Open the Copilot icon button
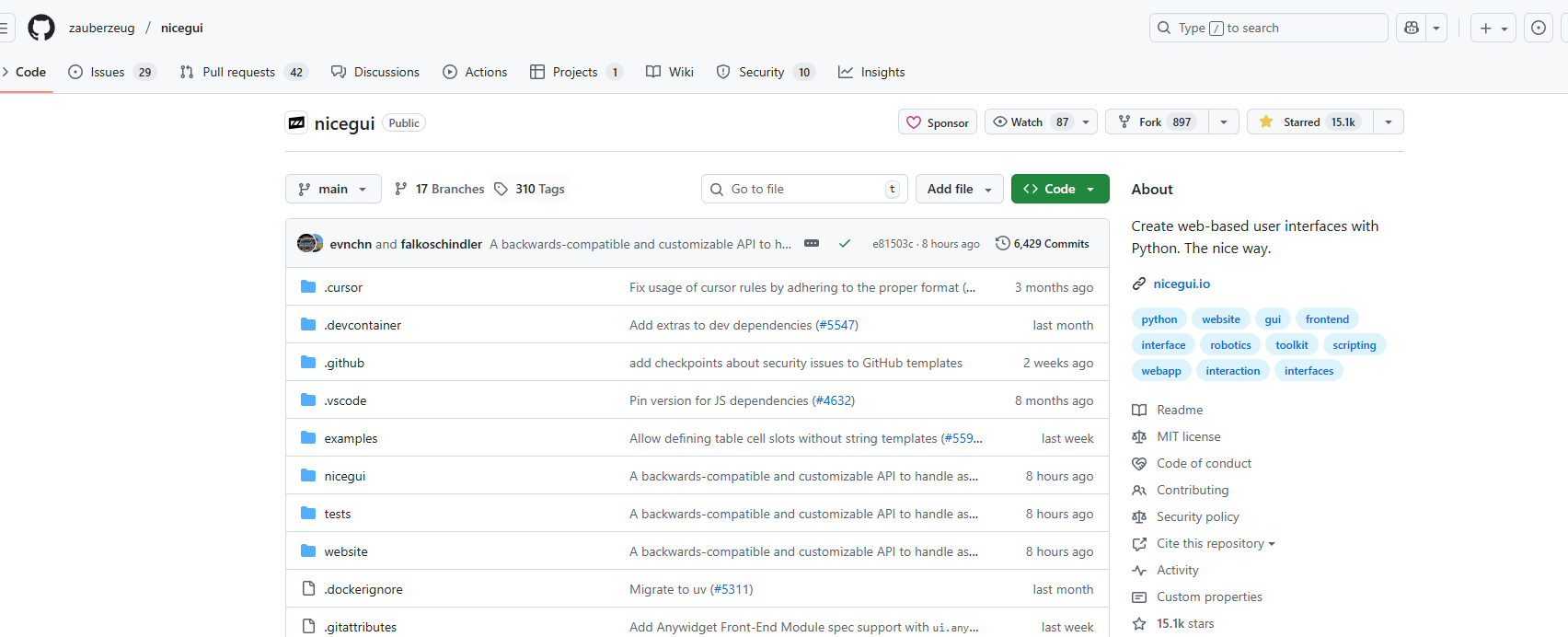1568x637 pixels. tap(1412, 28)
